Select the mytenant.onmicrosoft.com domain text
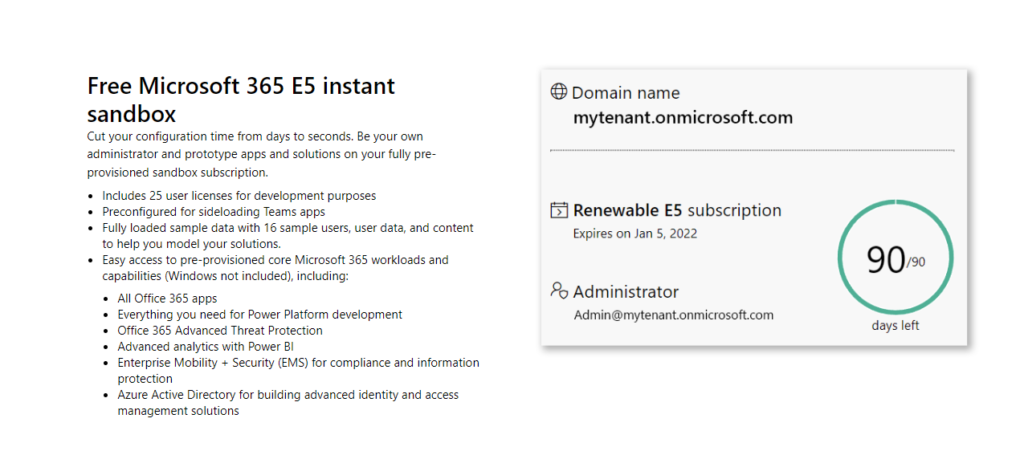This screenshot has height=455, width=1024. [683, 118]
